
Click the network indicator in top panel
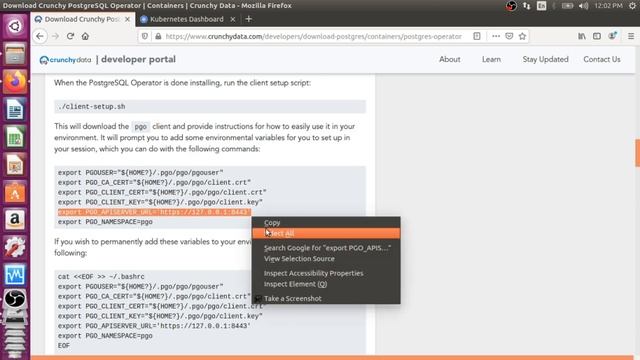coord(527,6)
